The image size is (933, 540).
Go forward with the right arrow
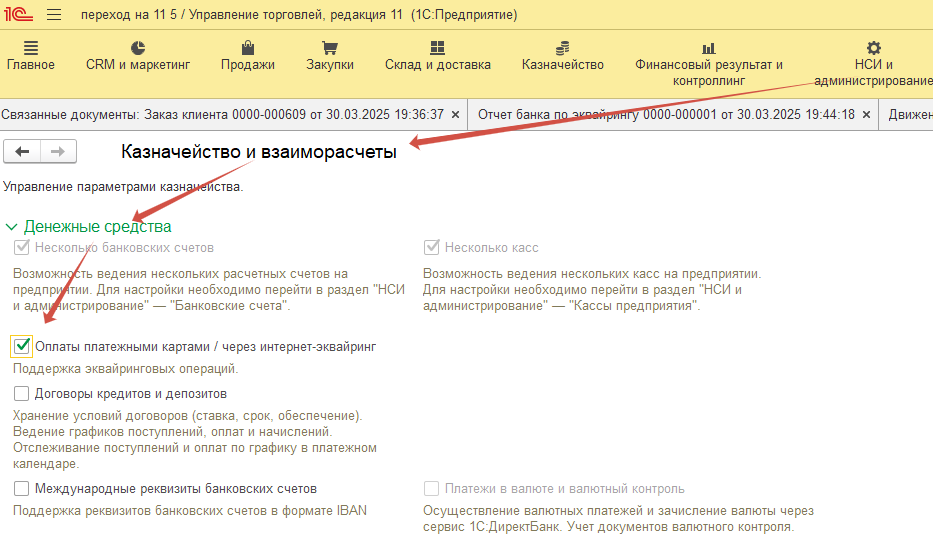pyautogui.click(x=58, y=152)
